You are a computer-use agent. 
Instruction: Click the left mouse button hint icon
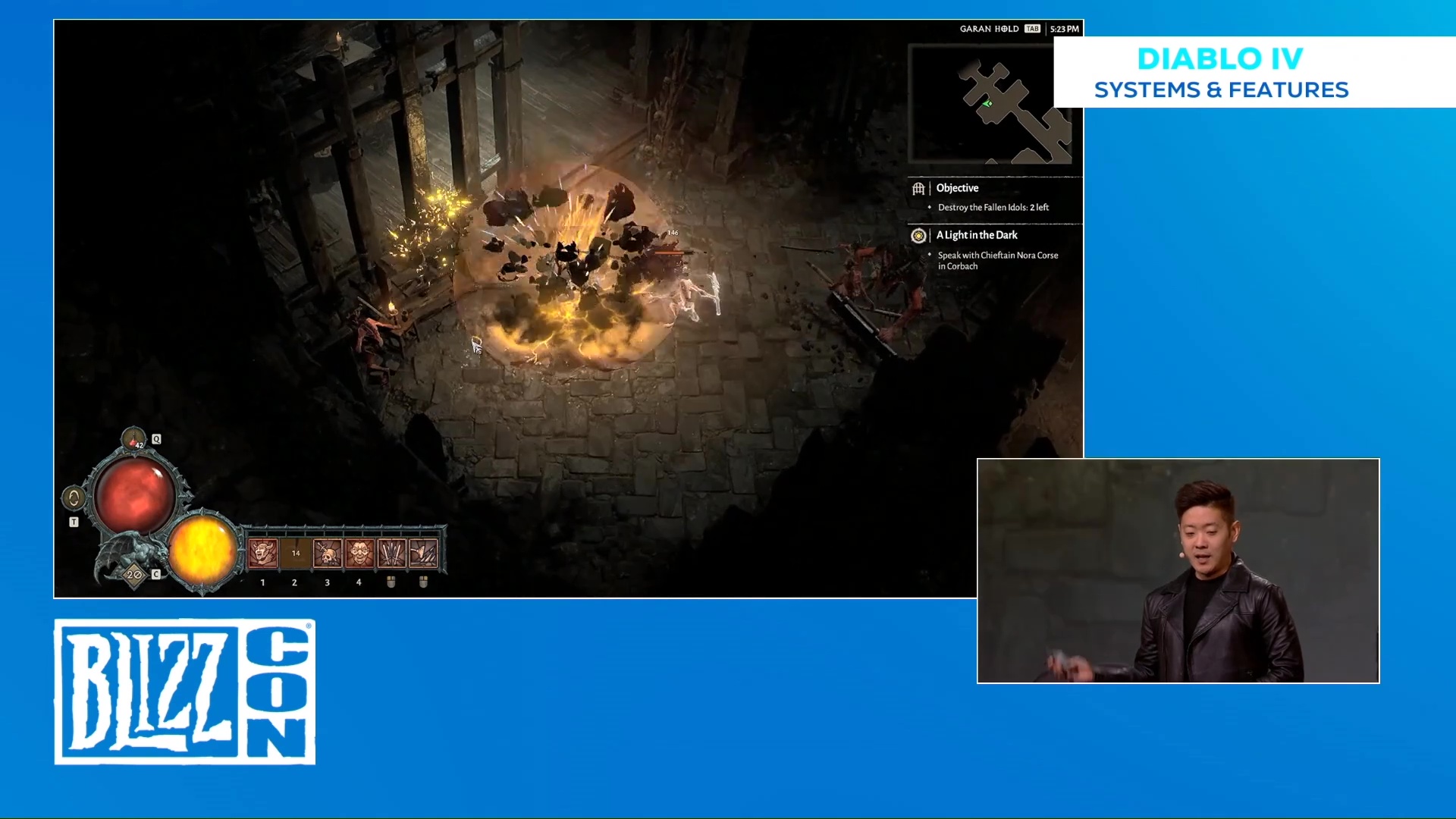point(391,582)
